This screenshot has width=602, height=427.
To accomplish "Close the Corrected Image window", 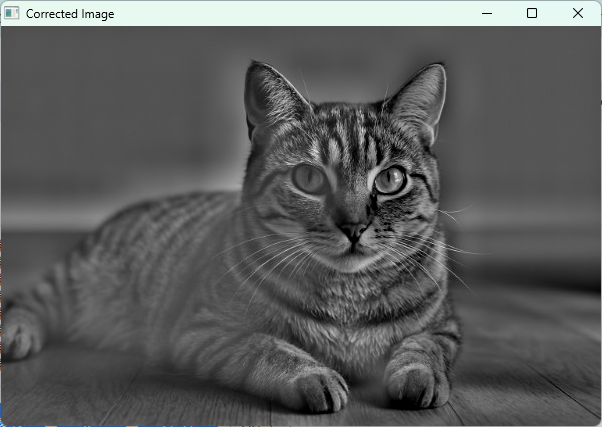I will [578, 13].
